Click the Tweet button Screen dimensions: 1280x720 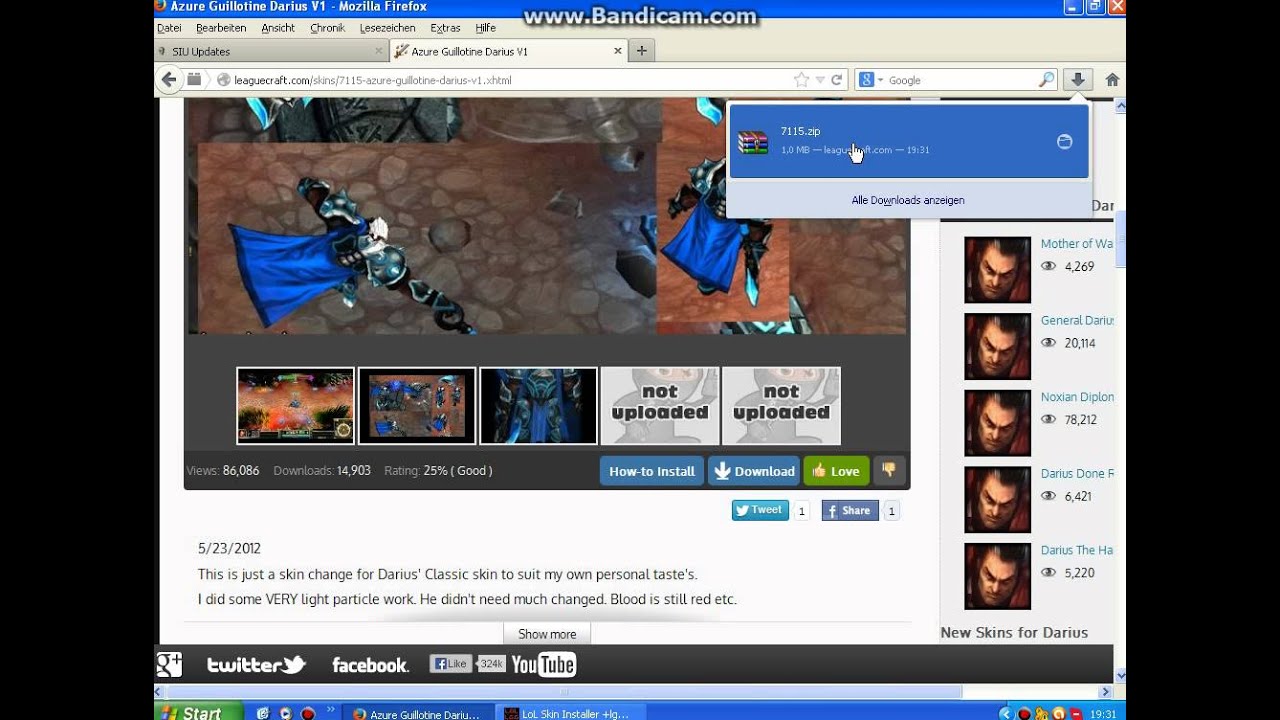click(x=760, y=510)
